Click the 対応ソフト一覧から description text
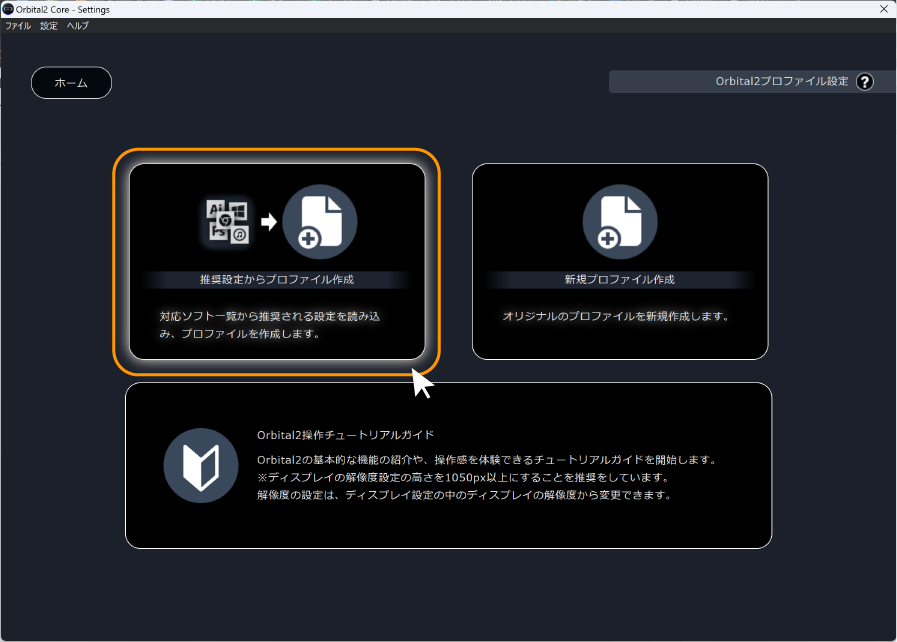Screen dimensions: 897x642 click(x=269, y=325)
